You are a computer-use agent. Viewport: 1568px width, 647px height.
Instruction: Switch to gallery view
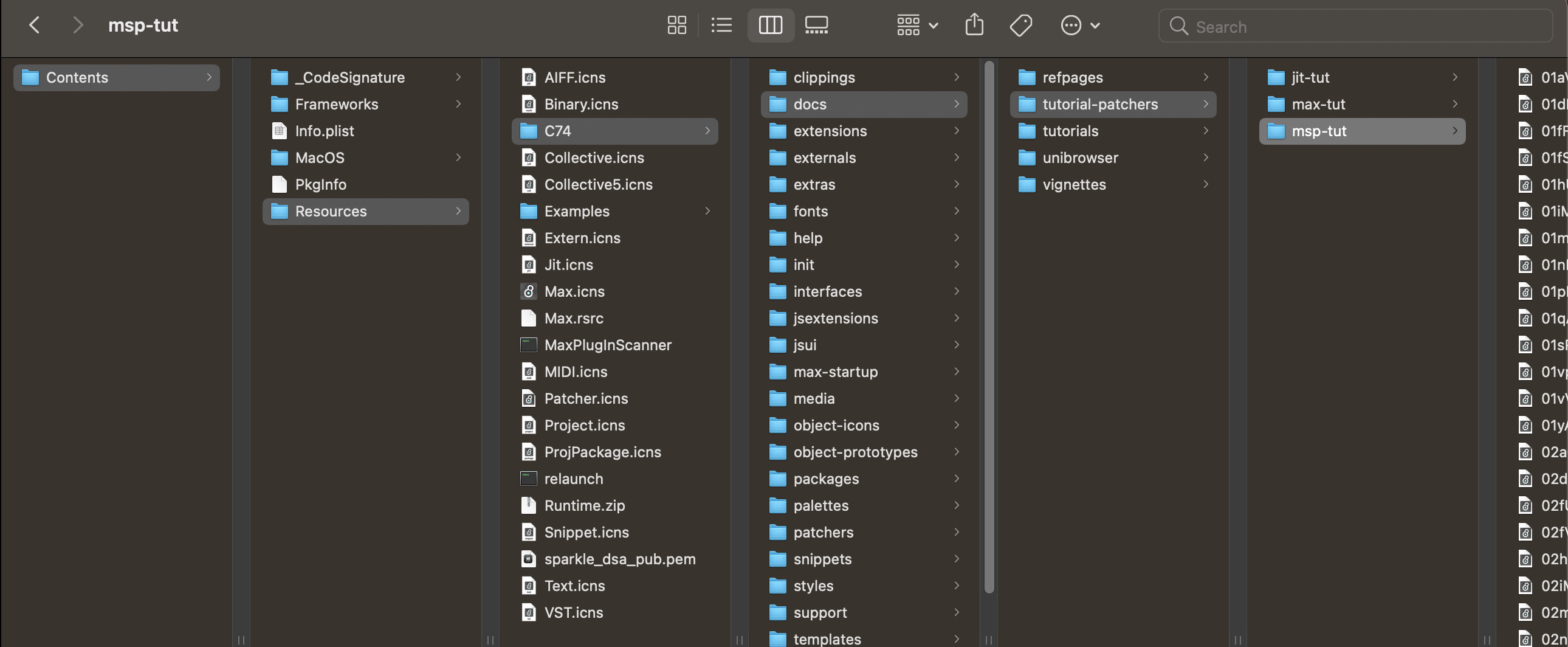[816, 26]
